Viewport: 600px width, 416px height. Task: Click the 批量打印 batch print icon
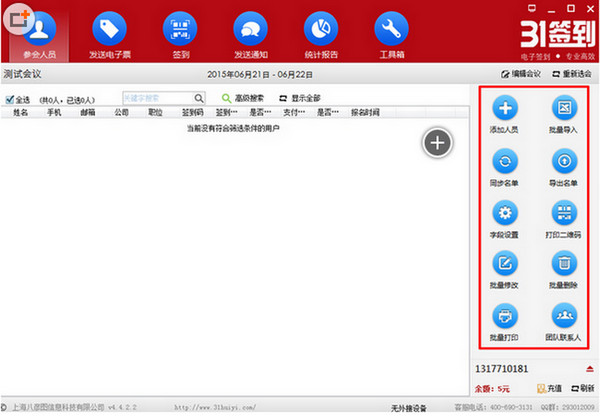[505, 316]
